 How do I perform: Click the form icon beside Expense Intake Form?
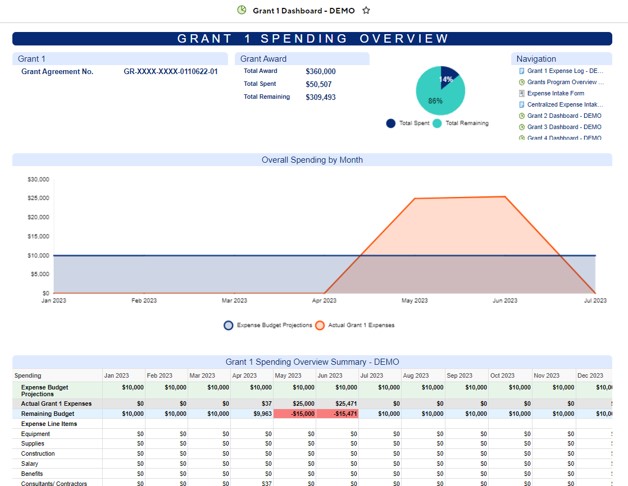521,93
